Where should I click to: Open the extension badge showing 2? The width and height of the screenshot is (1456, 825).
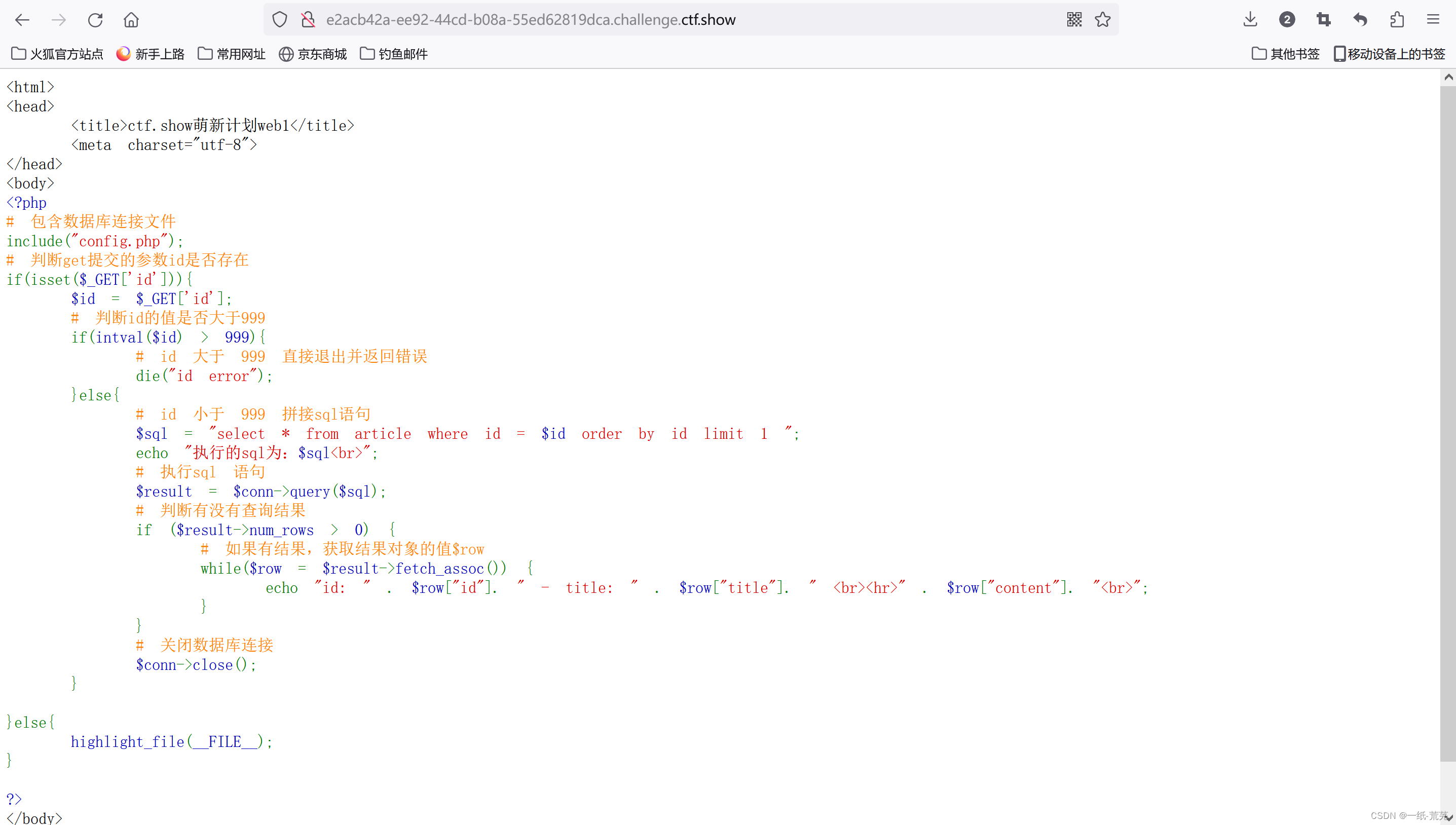click(x=1287, y=20)
